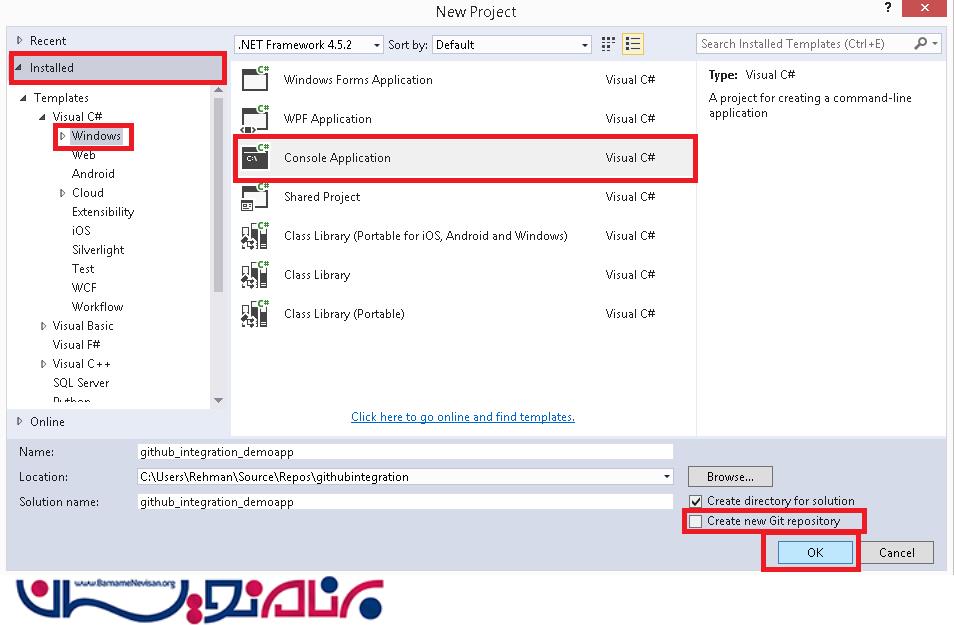Select the Web template category

(x=83, y=155)
